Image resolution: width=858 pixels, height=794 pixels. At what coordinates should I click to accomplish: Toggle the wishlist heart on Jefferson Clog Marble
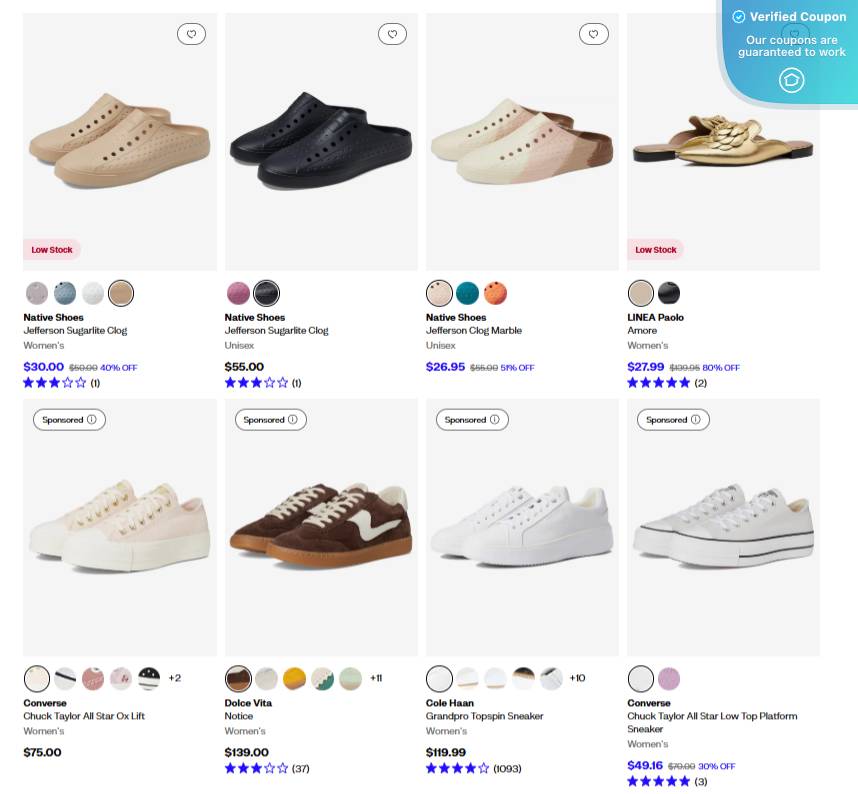593,33
